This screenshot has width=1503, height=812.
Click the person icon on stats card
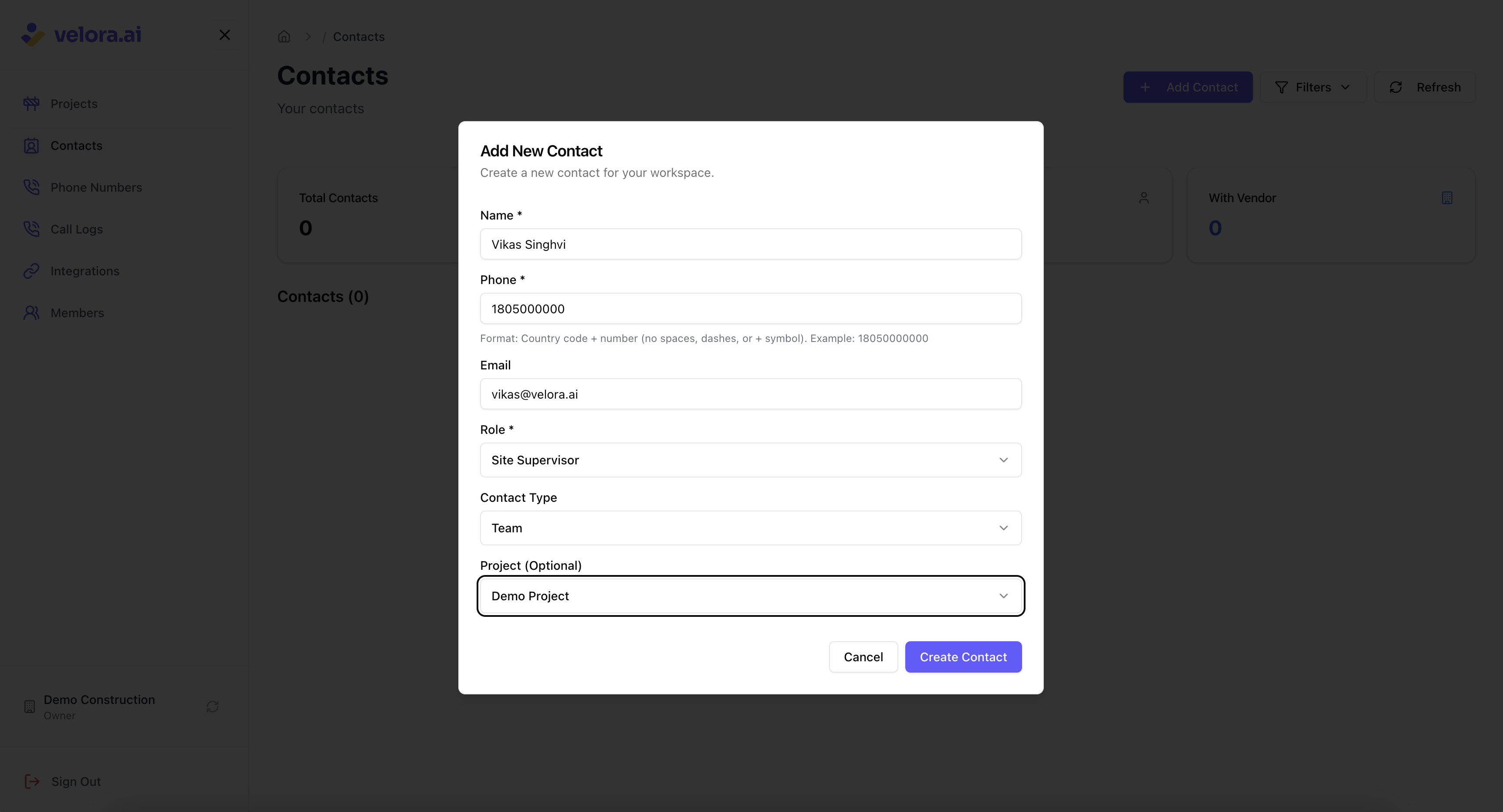pyautogui.click(x=1144, y=198)
